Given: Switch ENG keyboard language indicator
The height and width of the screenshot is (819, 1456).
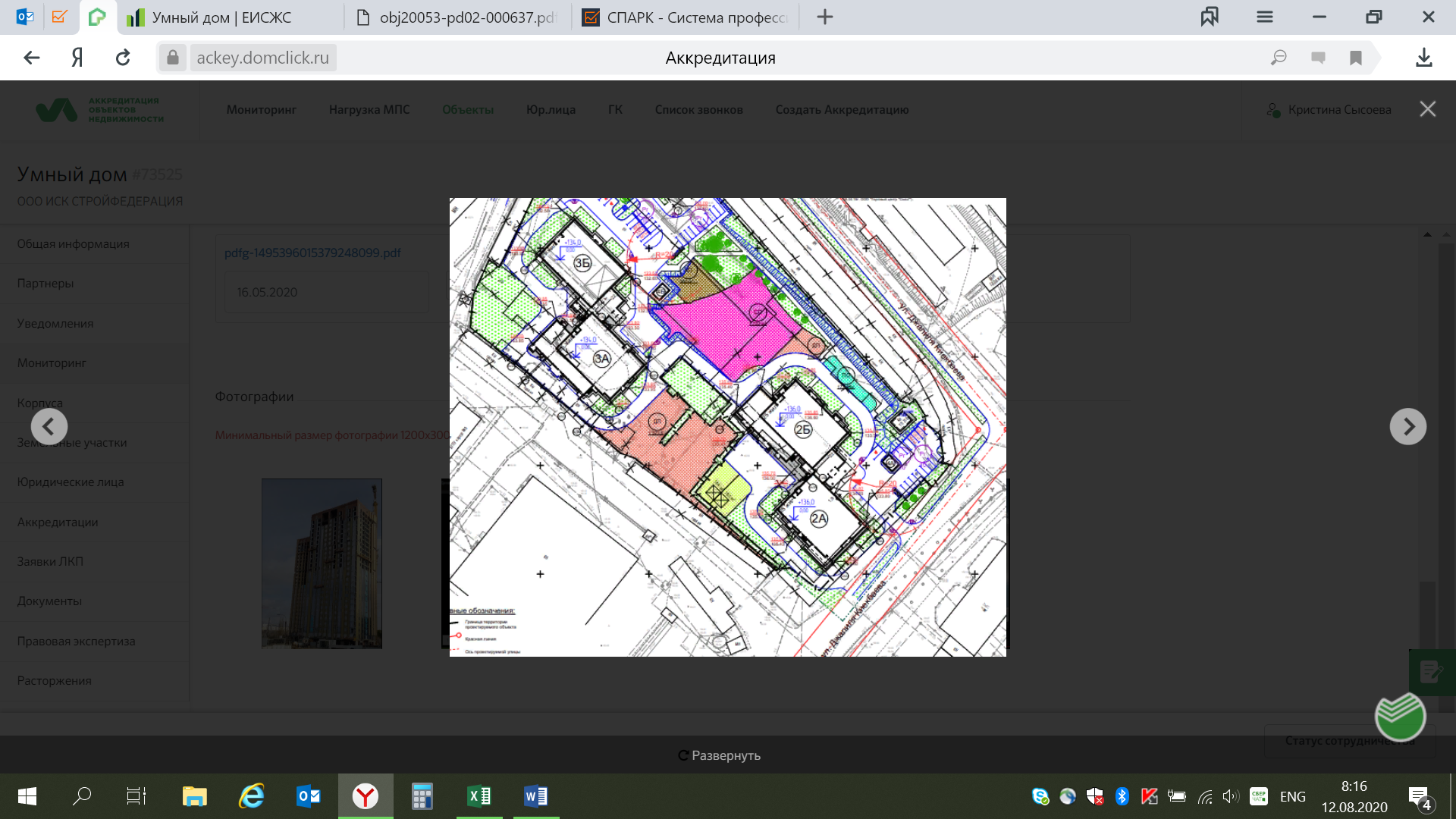Looking at the screenshot, I should 1293,796.
